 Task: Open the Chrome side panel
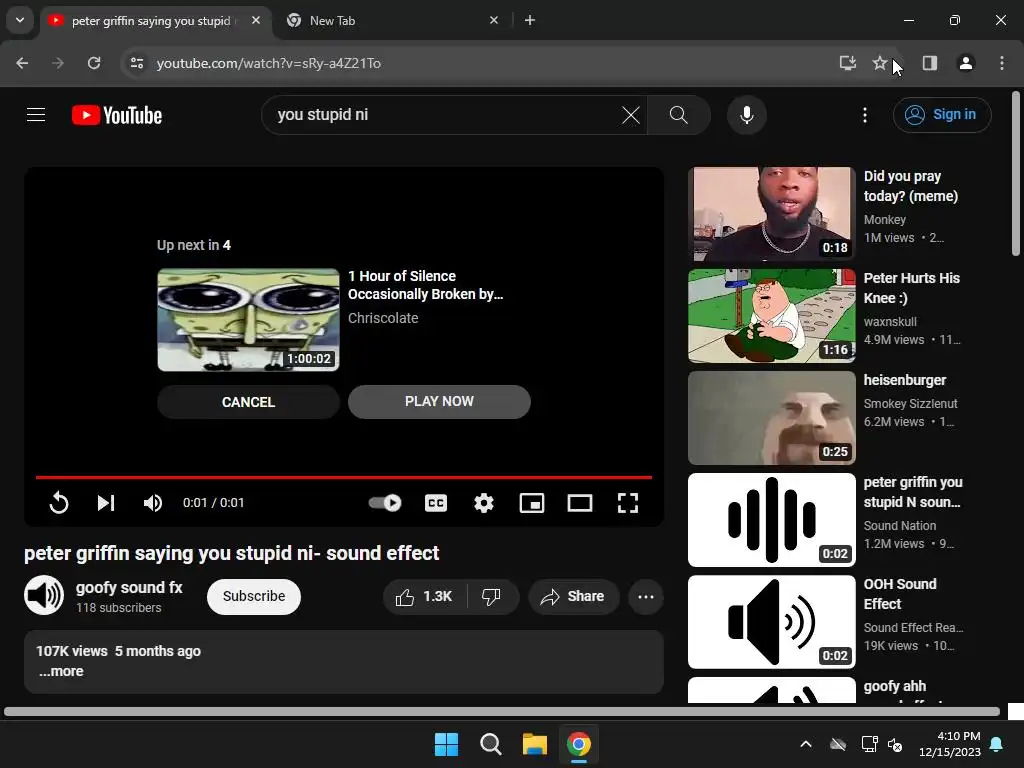pyautogui.click(x=930, y=63)
